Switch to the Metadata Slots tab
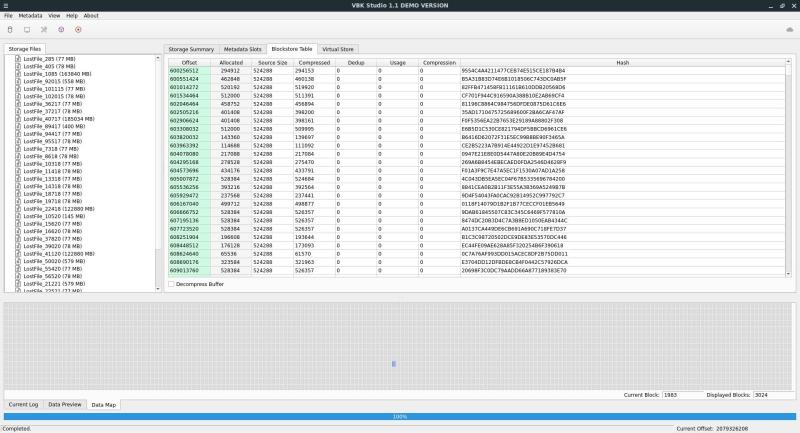 (x=243, y=49)
